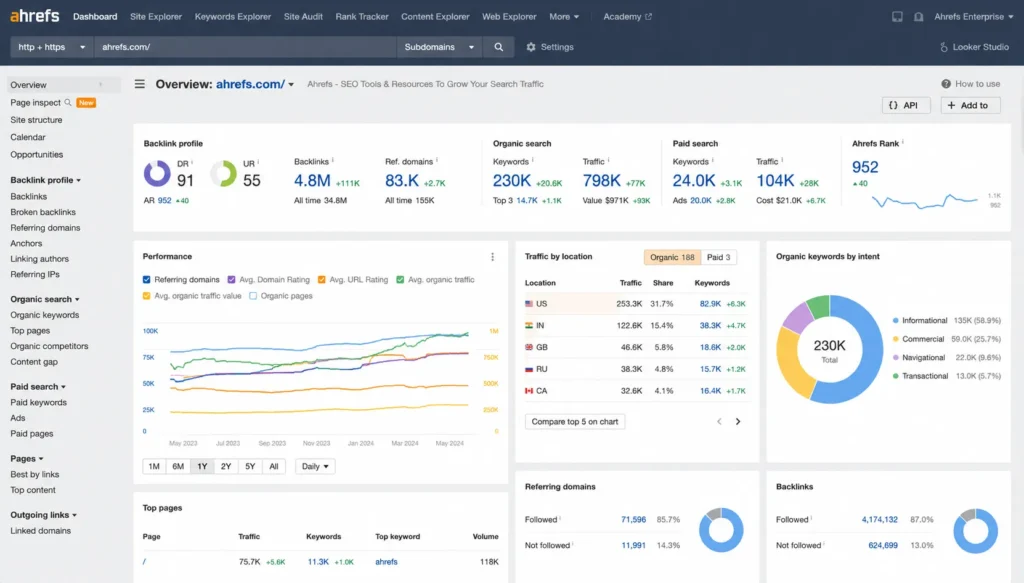1024x583 pixels.
Task: Select the 5Y time range
Action: (x=250, y=466)
